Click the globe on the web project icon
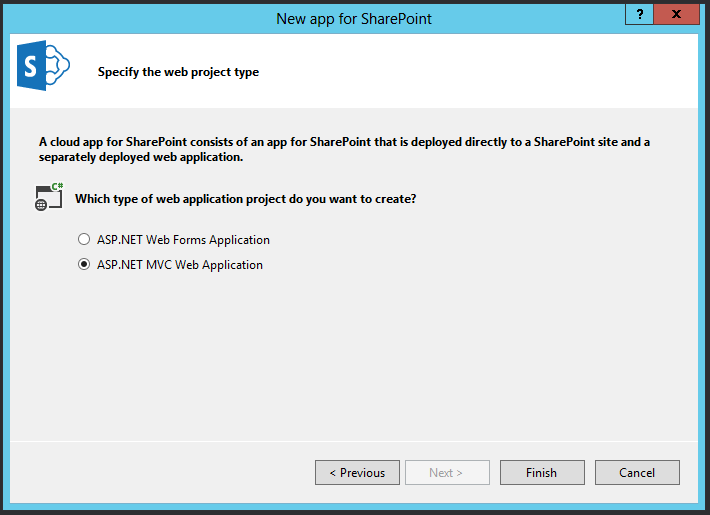This screenshot has width=710, height=515. click(x=41, y=205)
